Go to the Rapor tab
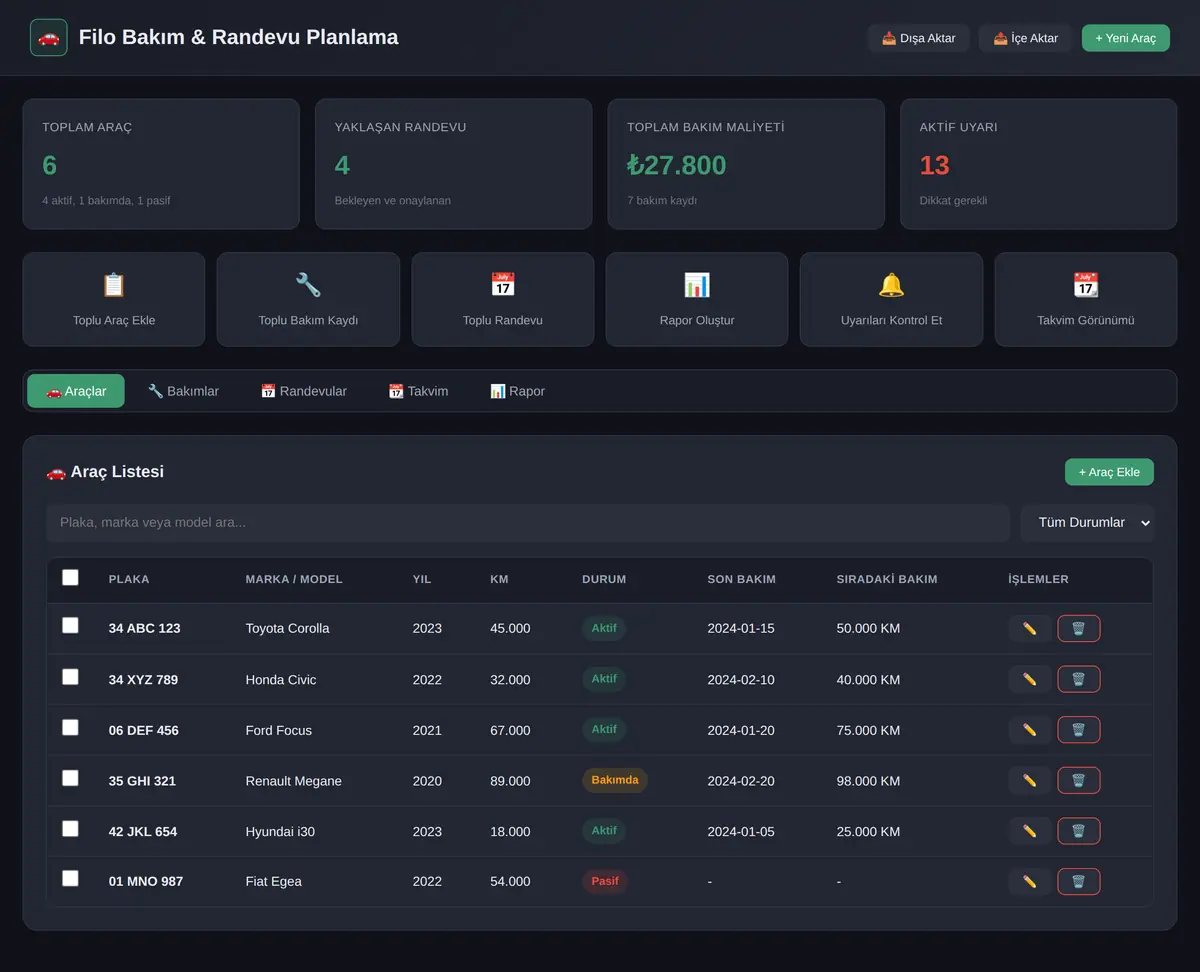This screenshot has height=972, width=1200. tap(517, 391)
